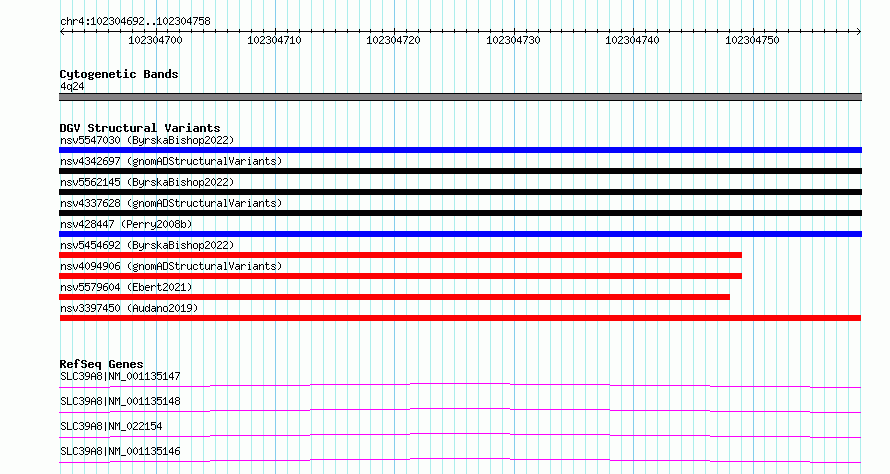
Task: Click ruler tick label 102304700
Action: 155,40
